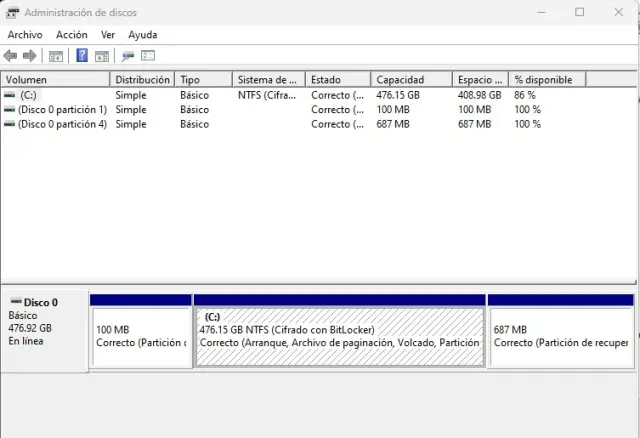Select the 100 MB partition block in disk map

click(x=140, y=336)
